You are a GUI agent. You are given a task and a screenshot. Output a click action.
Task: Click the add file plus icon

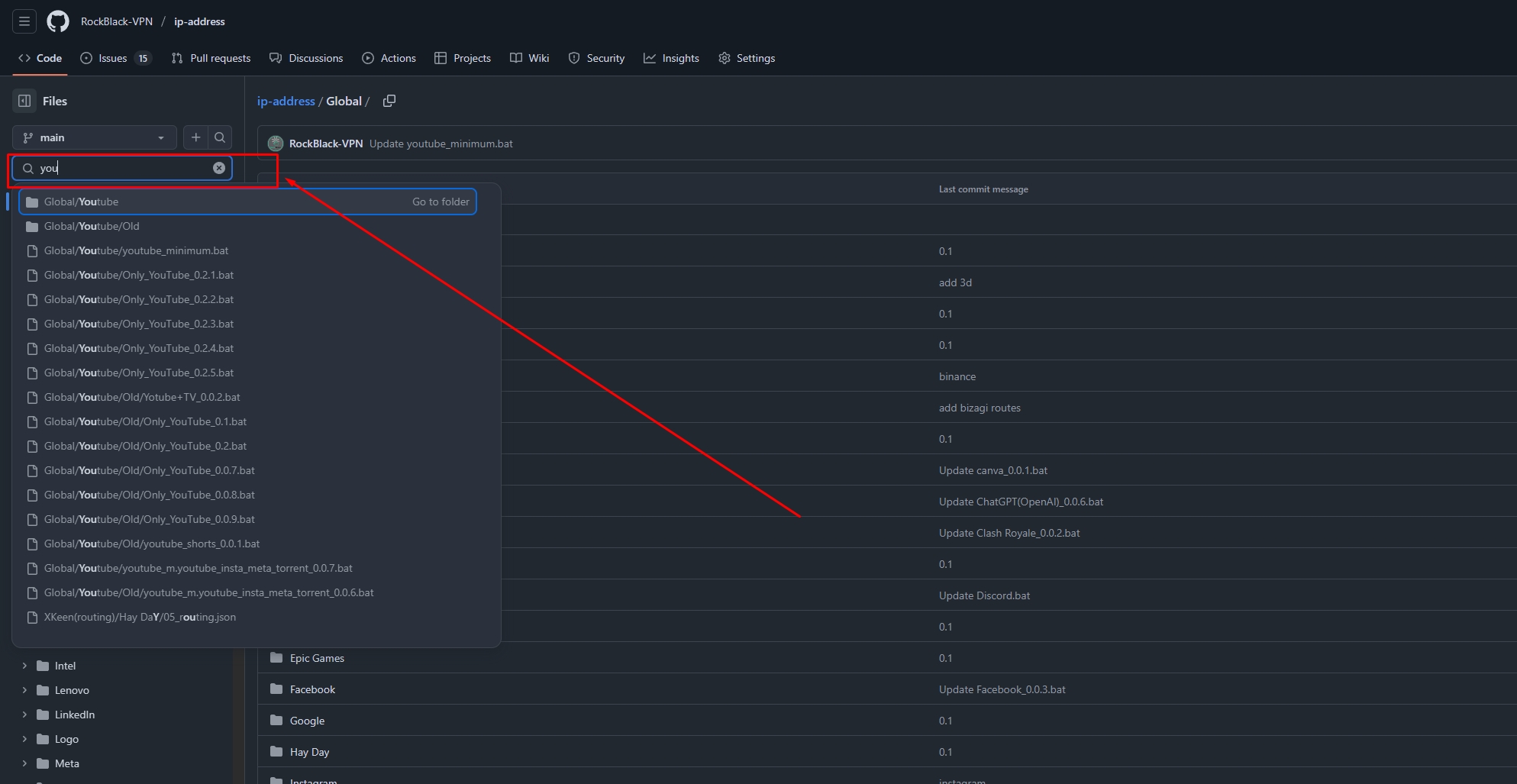coord(196,137)
